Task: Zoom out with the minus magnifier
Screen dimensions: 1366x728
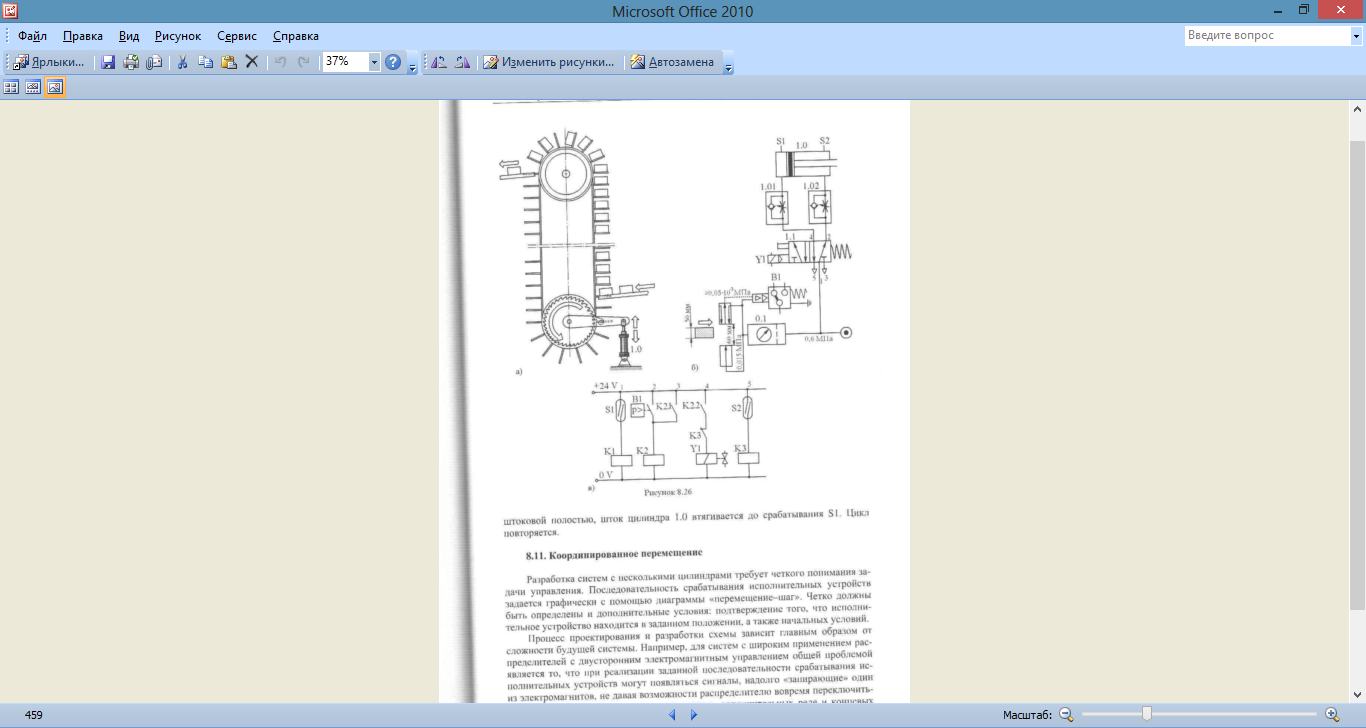Action: 1066,714
